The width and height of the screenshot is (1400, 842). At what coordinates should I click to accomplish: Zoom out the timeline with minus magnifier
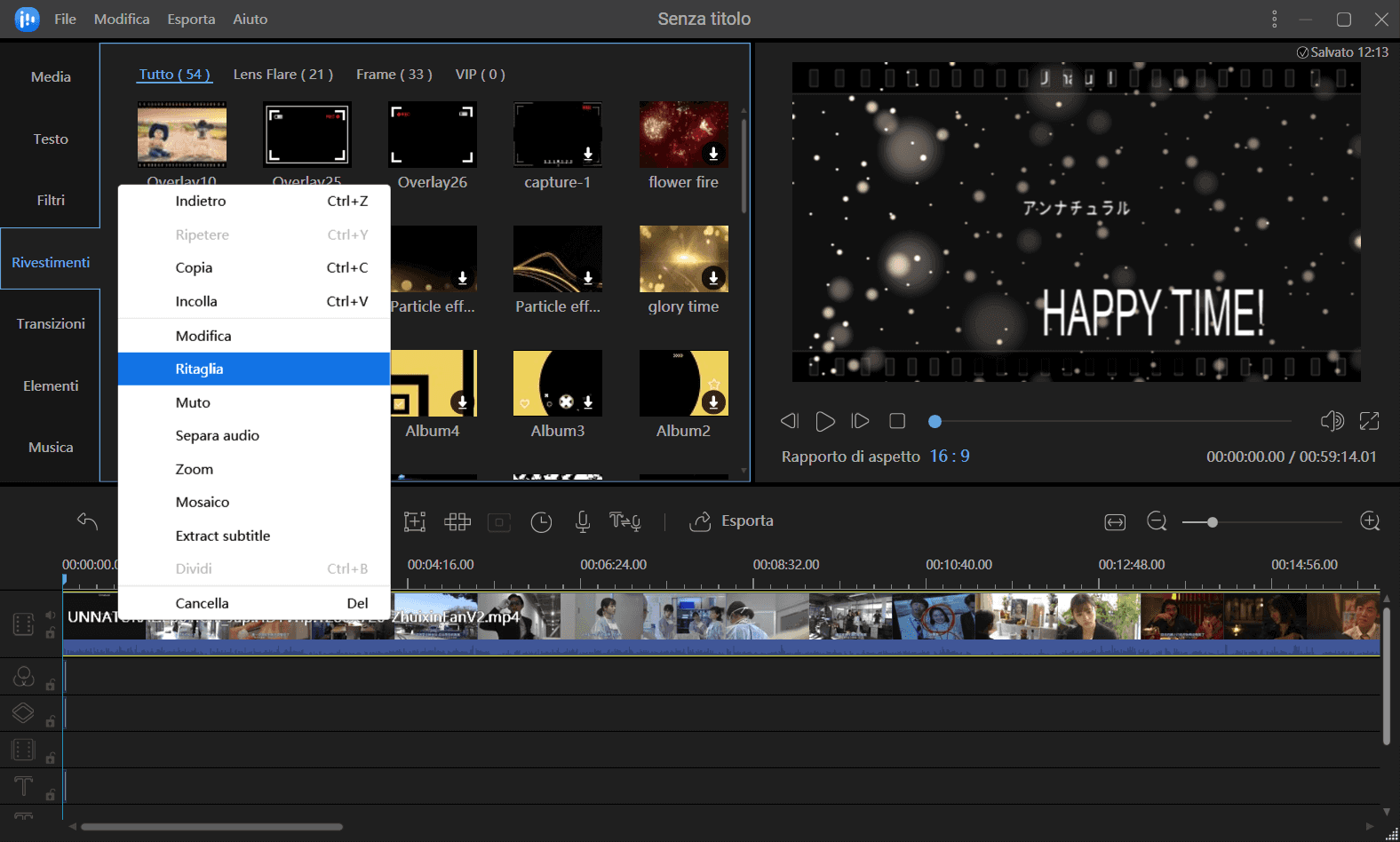tap(1157, 522)
